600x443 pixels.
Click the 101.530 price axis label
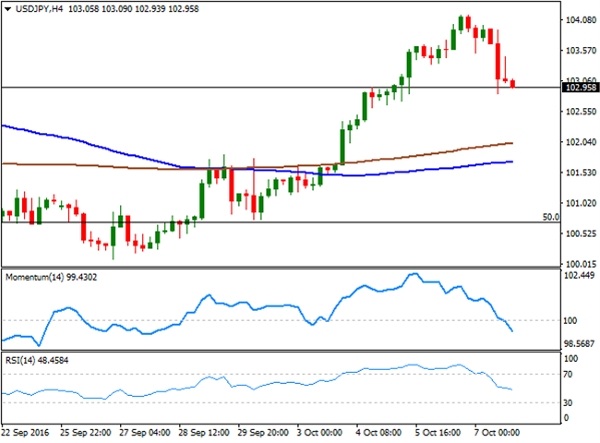[x=581, y=173]
